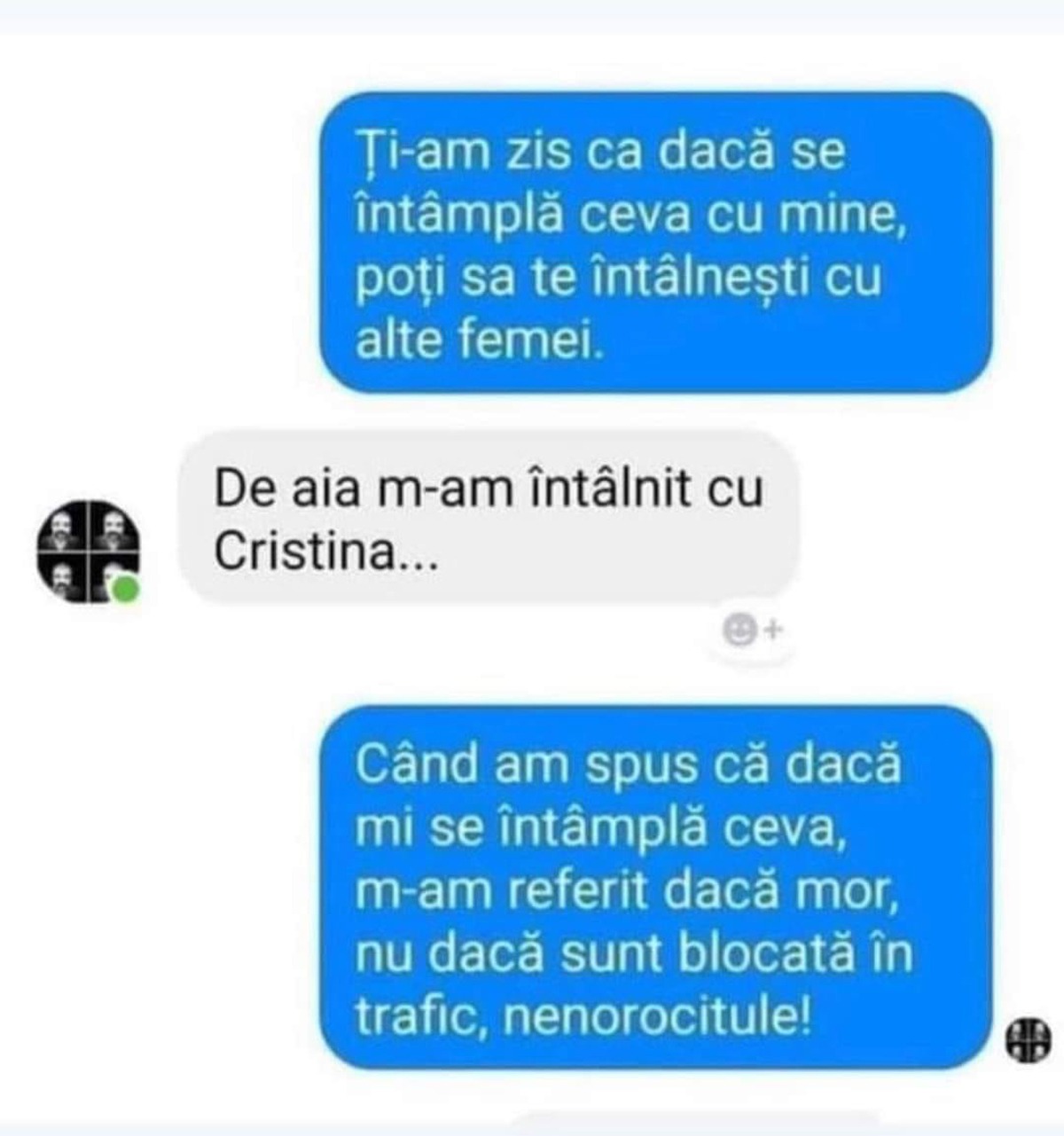
Task: Click 'alte femei.' in the first message
Action: [x=480, y=341]
